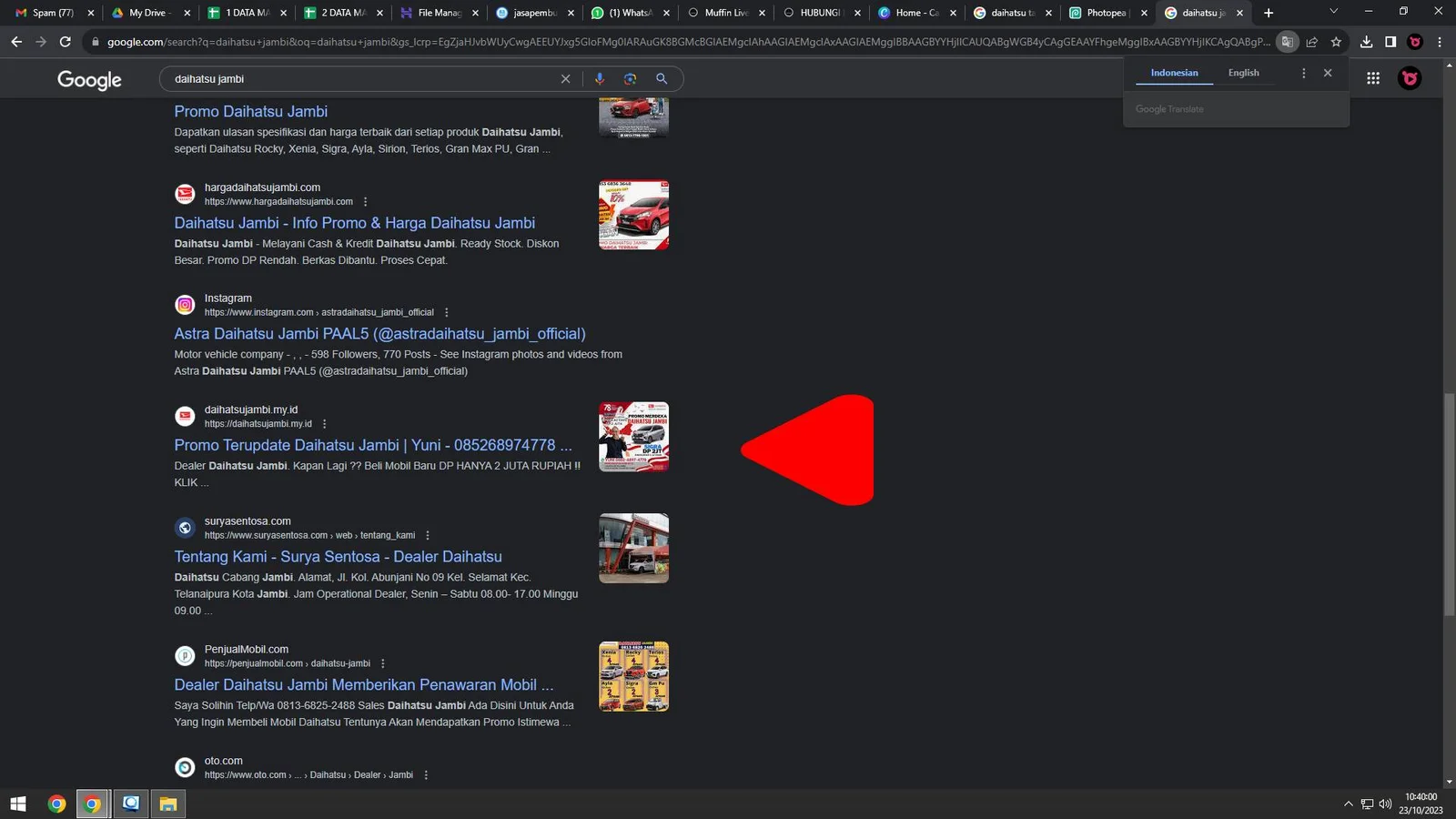Viewport: 1456px width, 819px height.
Task: Click the Google Translate icon in address bar
Action: coord(1287,42)
